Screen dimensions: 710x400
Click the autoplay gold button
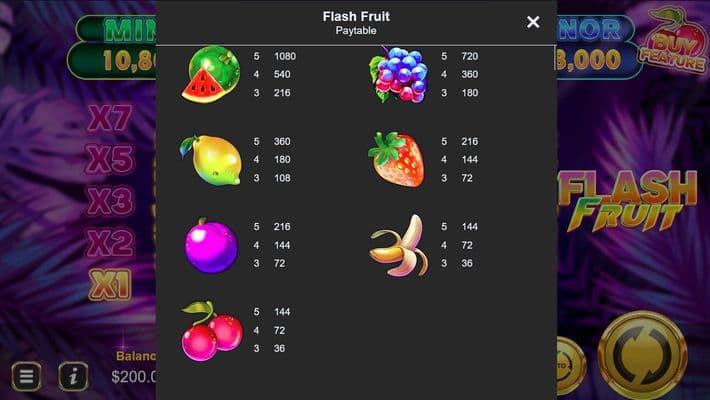point(569,366)
